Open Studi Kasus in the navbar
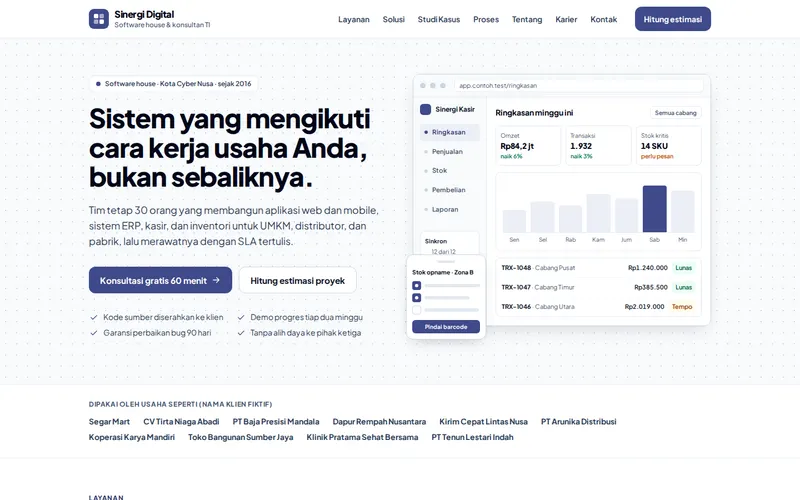800x500 pixels. coord(439,19)
